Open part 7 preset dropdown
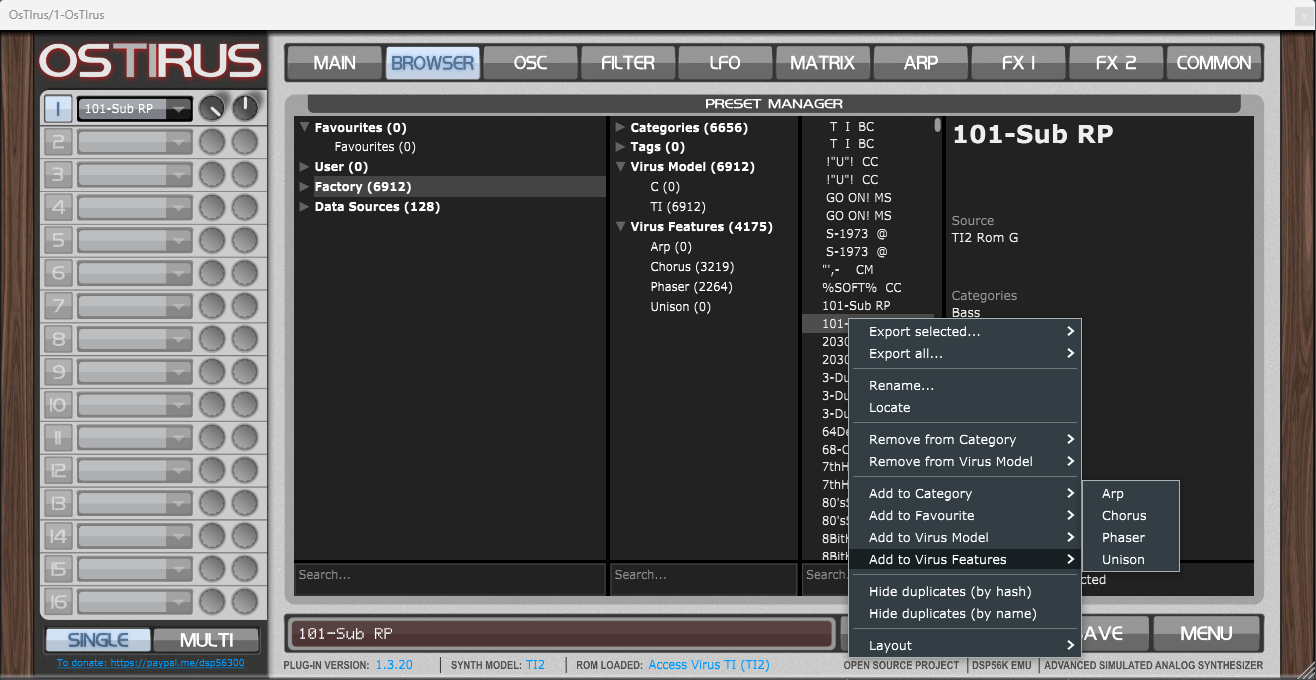This screenshot has height=680, width=1316. click(135, 306)
